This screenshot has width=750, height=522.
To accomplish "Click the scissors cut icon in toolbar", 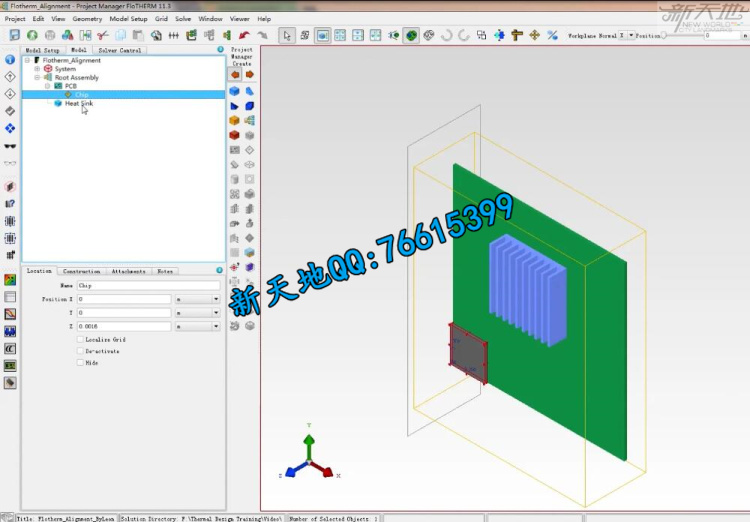I will [x=102, y=35].
